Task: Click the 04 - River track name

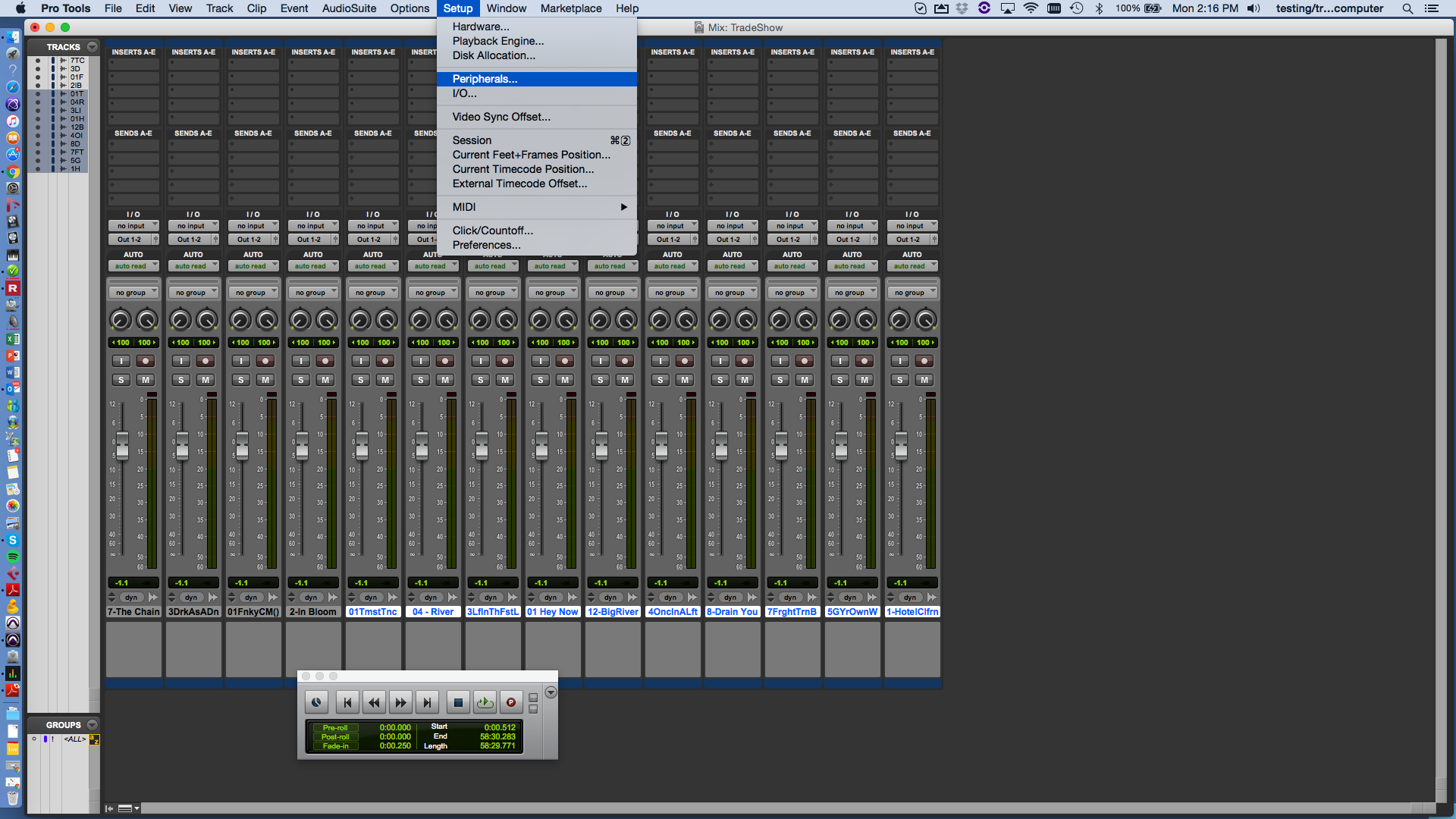Action: coord(433,612)
